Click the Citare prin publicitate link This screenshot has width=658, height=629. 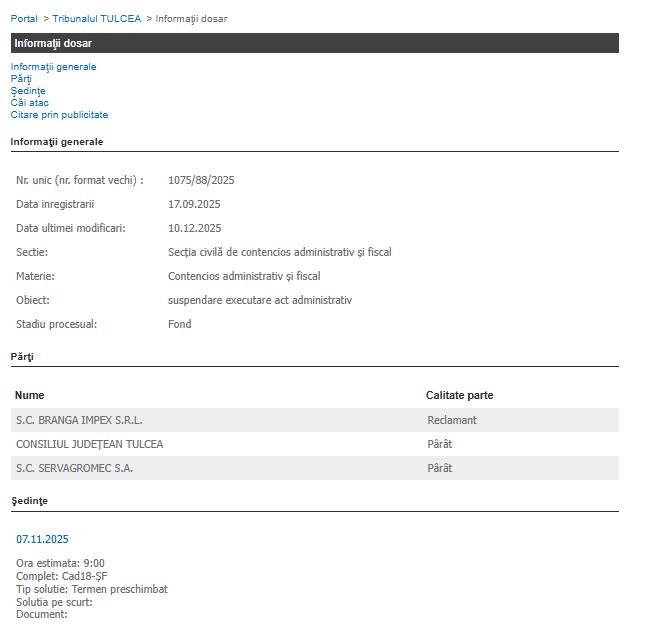[x=59, y=115]
